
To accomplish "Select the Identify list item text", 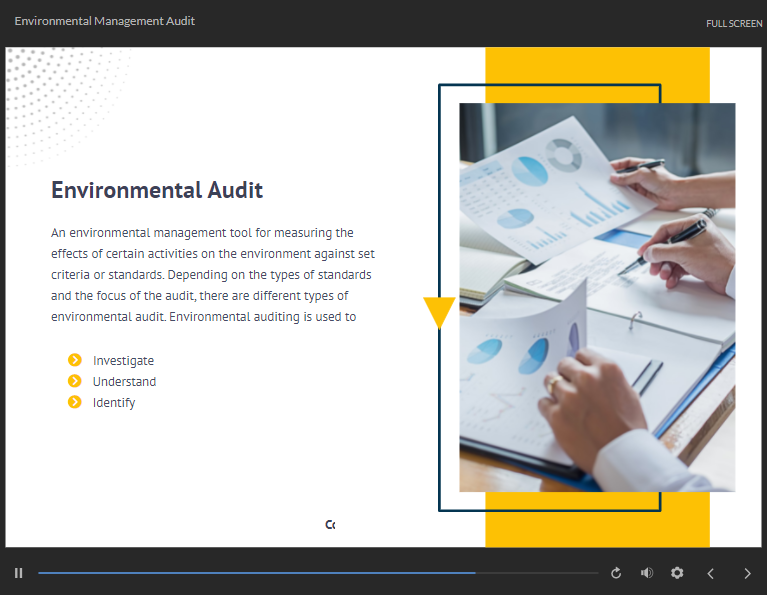I will coord(114,403).
